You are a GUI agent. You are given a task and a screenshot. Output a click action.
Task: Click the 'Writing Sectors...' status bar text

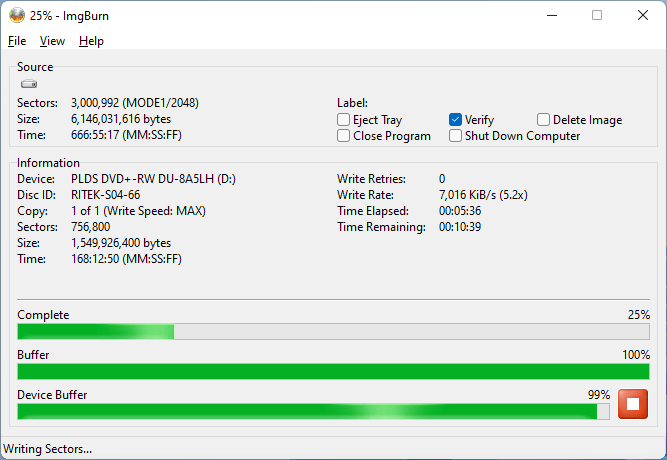pyautogui.click(x=48, y=449)
